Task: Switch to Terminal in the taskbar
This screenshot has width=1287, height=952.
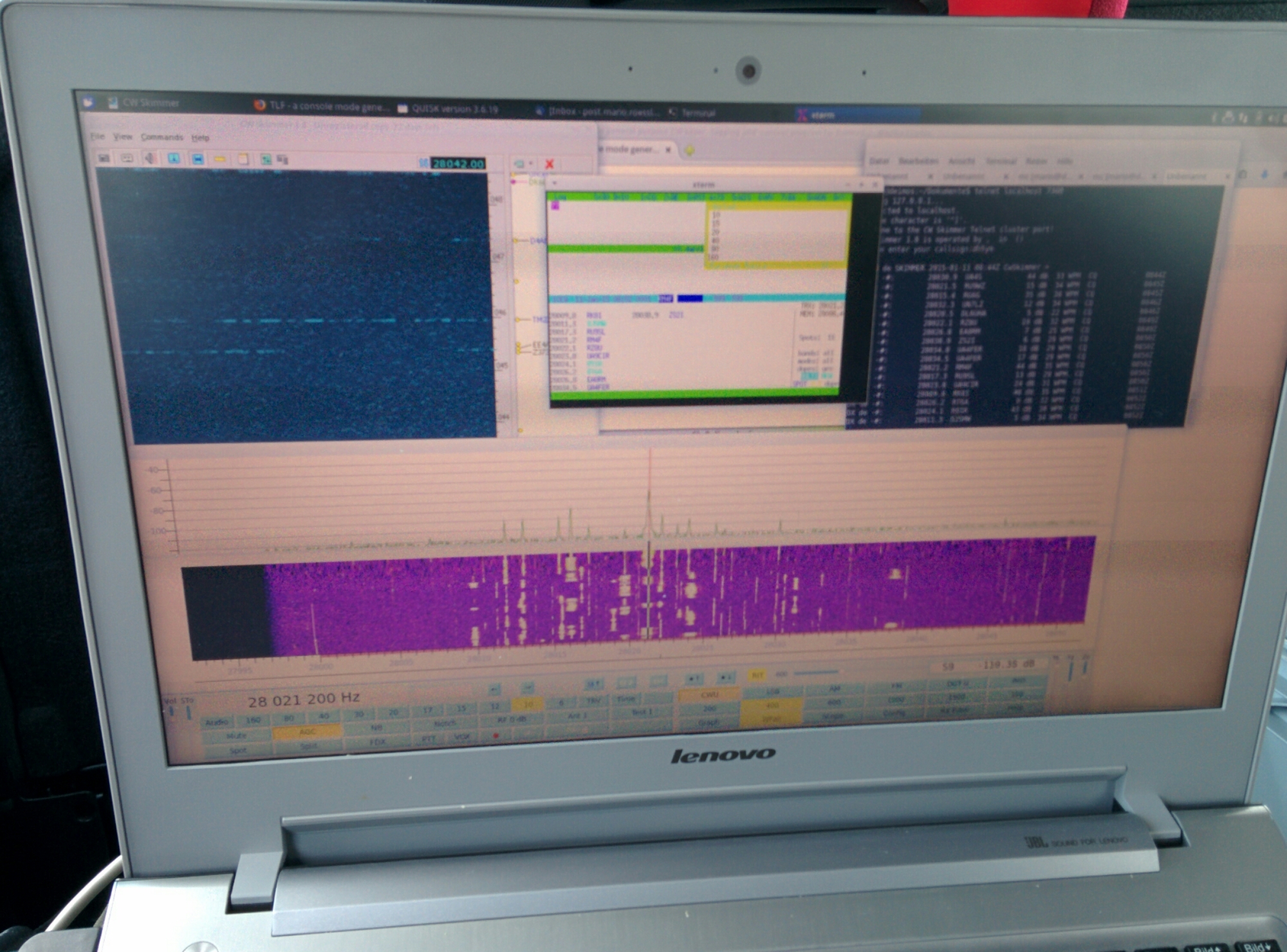Action: 692,113
